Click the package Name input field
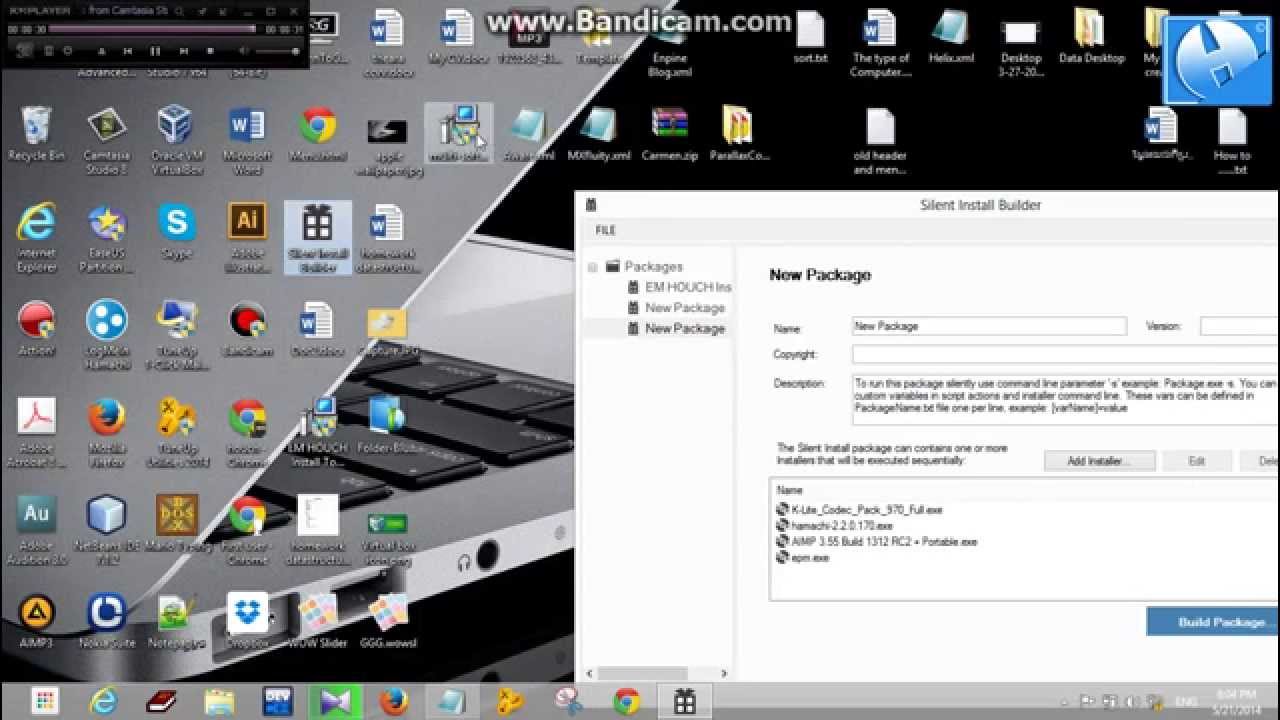 click(989, 326)
